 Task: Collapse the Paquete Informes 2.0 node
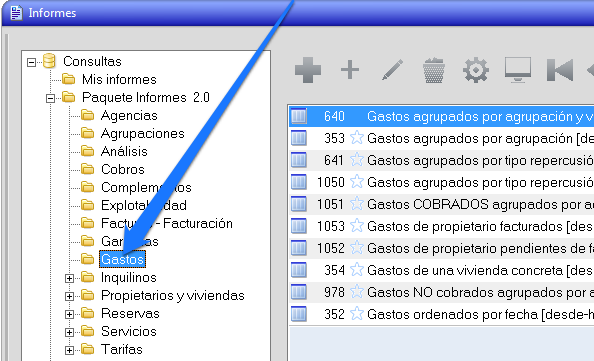tap(50, 98)
